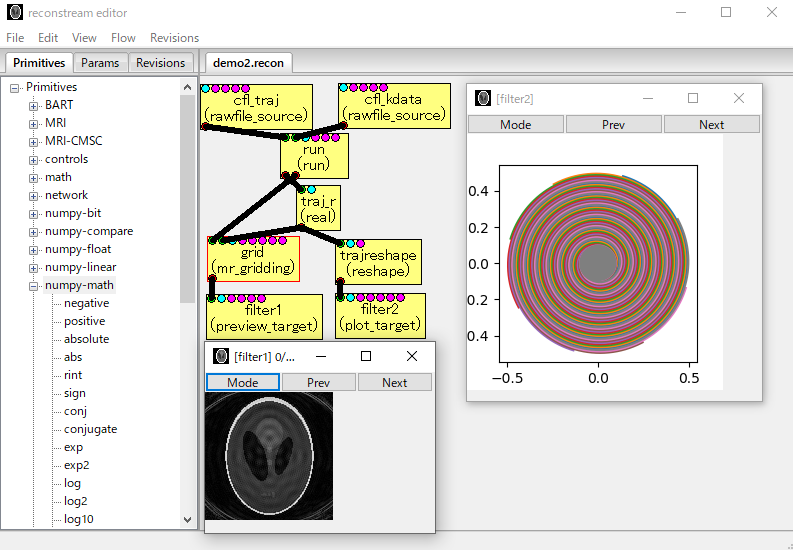Click the grid mr_gridding node
This screenshot has height=550, width=793.
click(253, 260)
